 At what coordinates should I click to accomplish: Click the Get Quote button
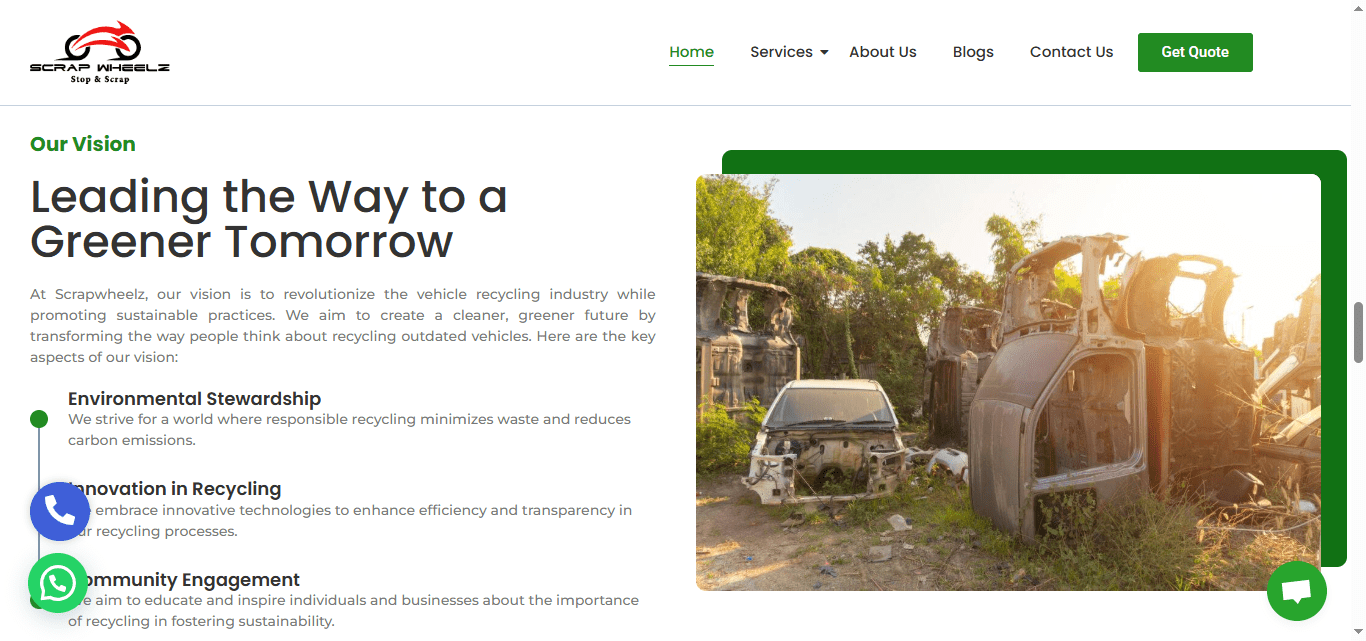[x=1195, y=52]
